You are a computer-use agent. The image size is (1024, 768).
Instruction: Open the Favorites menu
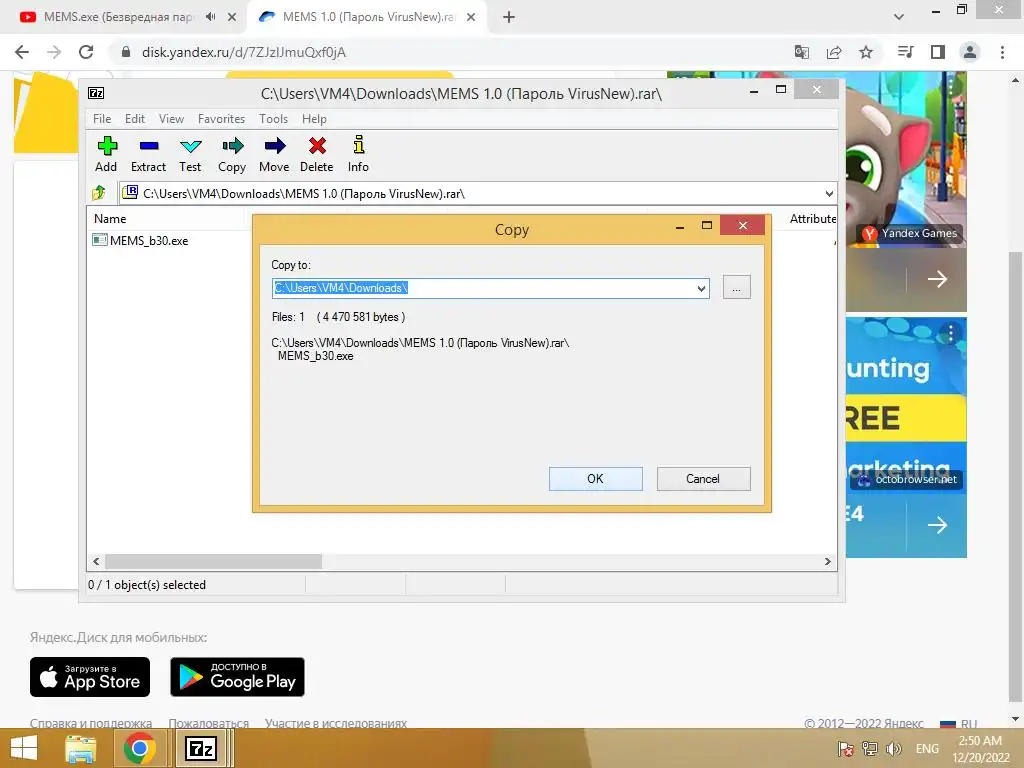(x=221, y=119)
